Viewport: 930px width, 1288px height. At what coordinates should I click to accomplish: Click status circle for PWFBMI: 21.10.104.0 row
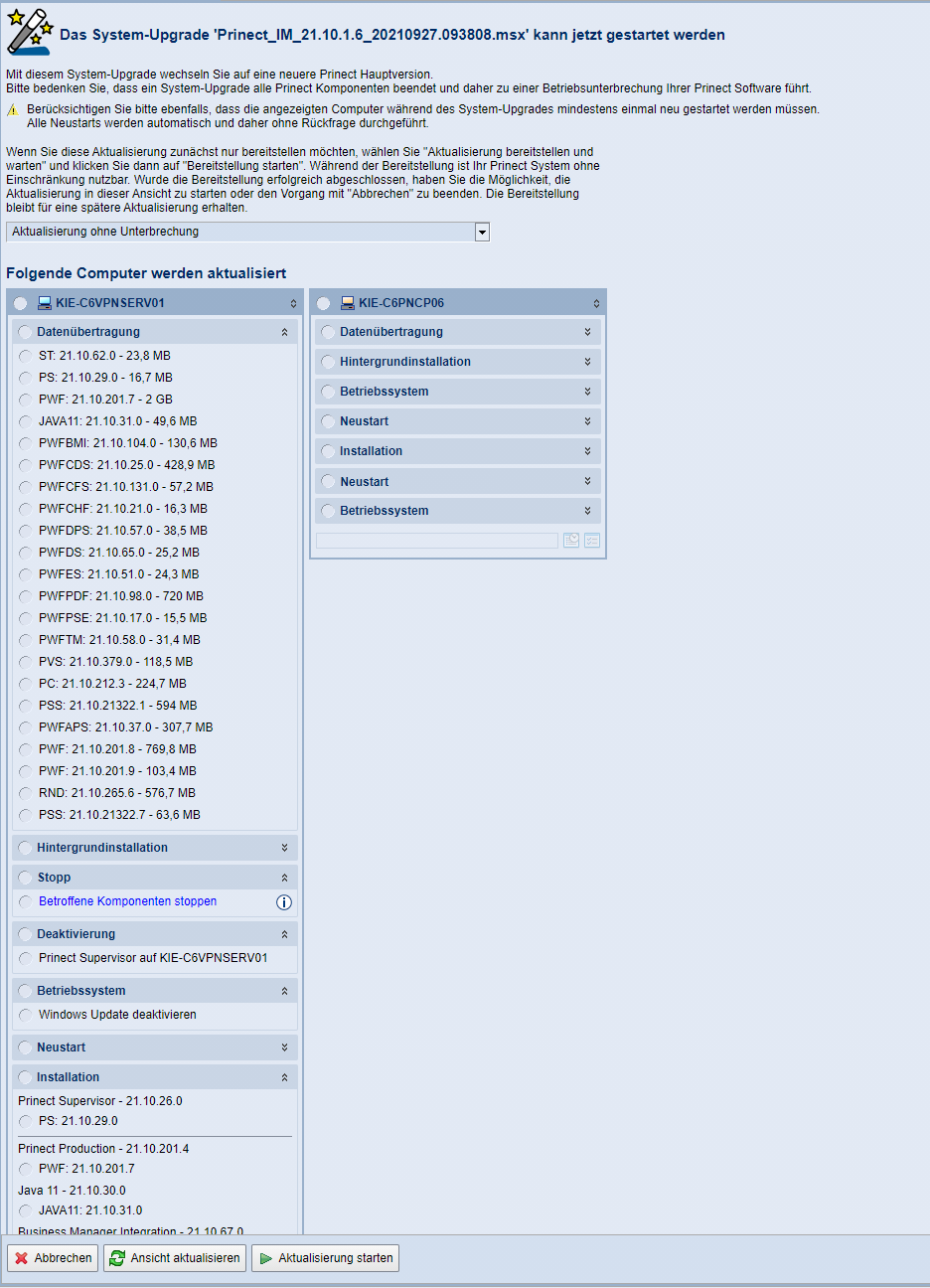[x=26, y=443]
